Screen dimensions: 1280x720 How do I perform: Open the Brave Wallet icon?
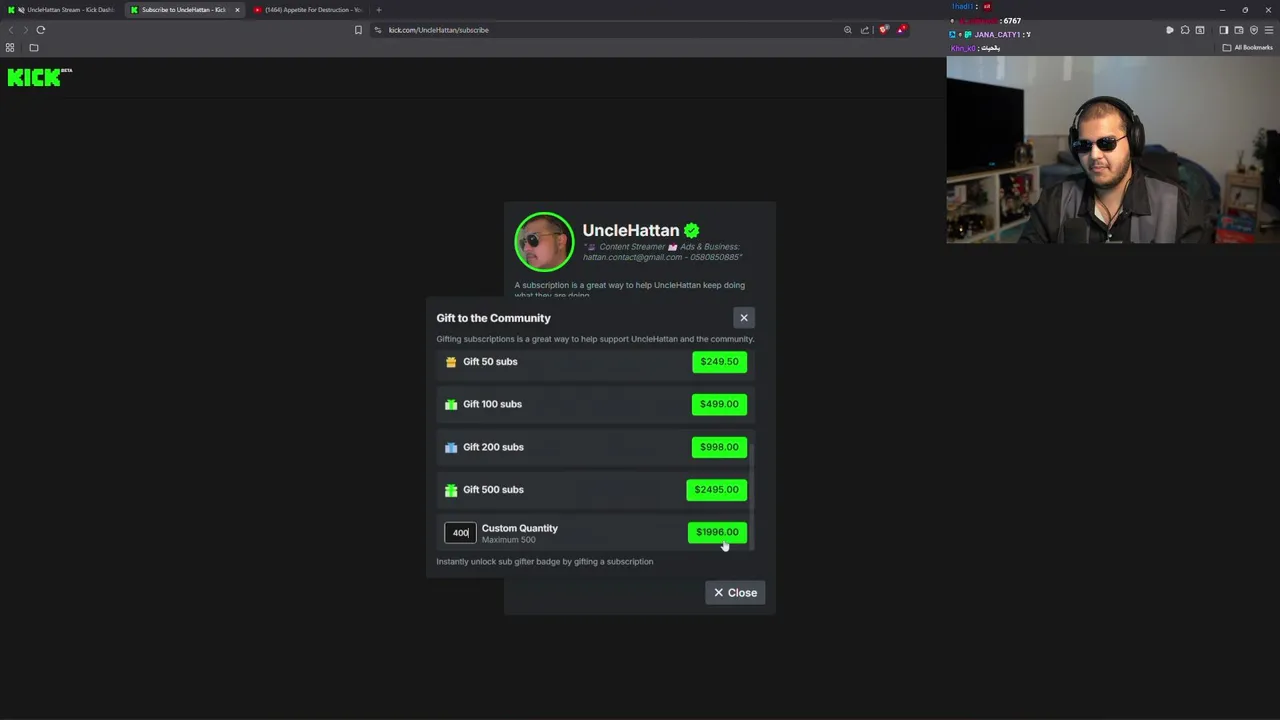[1239, 30]
